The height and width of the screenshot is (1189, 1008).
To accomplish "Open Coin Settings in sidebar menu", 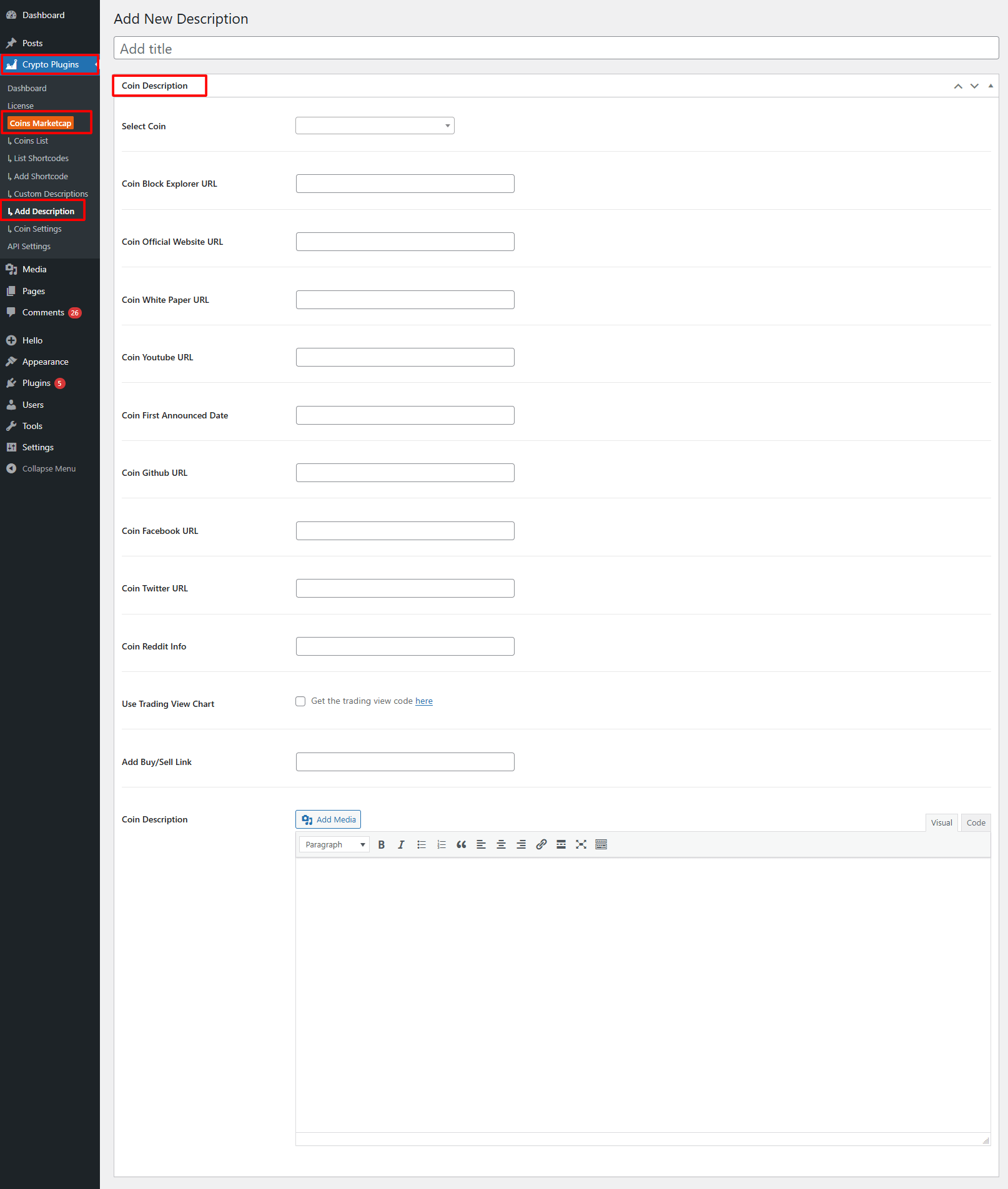I will [37, 229].
